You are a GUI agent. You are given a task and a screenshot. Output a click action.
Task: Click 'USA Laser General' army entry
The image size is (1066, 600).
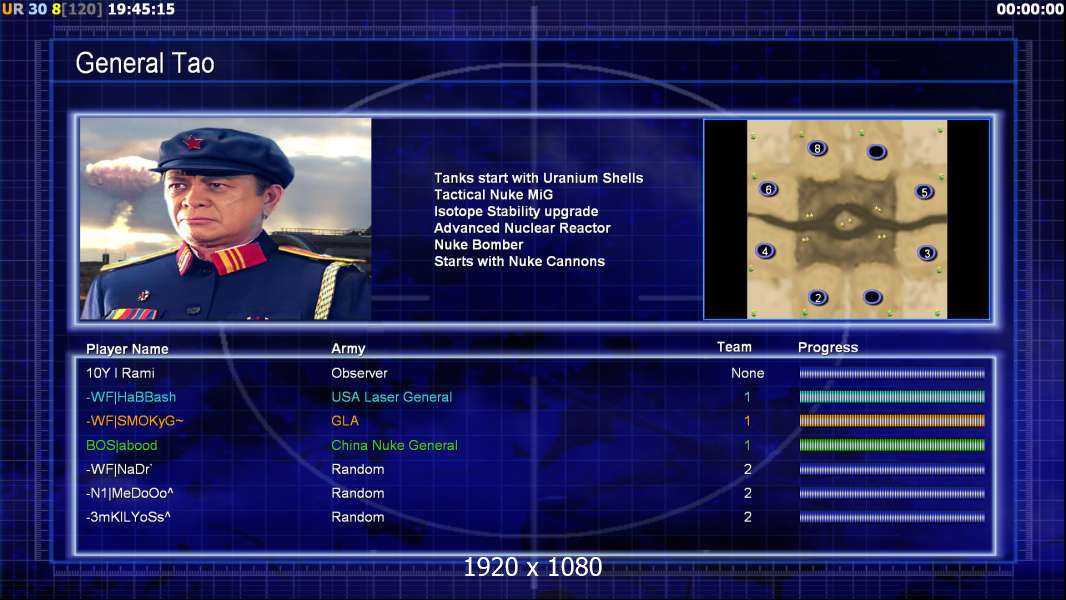pyautogui.click(x=392, y=397)
